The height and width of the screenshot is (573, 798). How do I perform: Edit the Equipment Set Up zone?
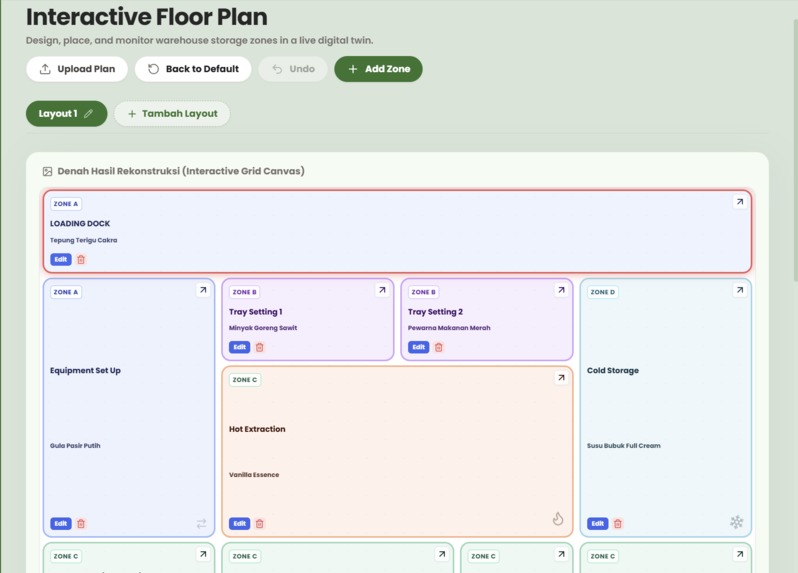point(61,524)
